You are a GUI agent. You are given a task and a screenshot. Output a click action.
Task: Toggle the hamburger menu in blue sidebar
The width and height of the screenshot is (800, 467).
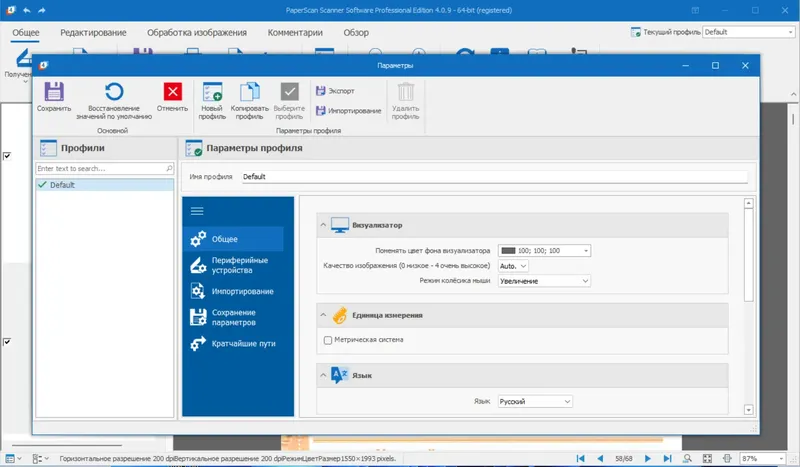197,211
